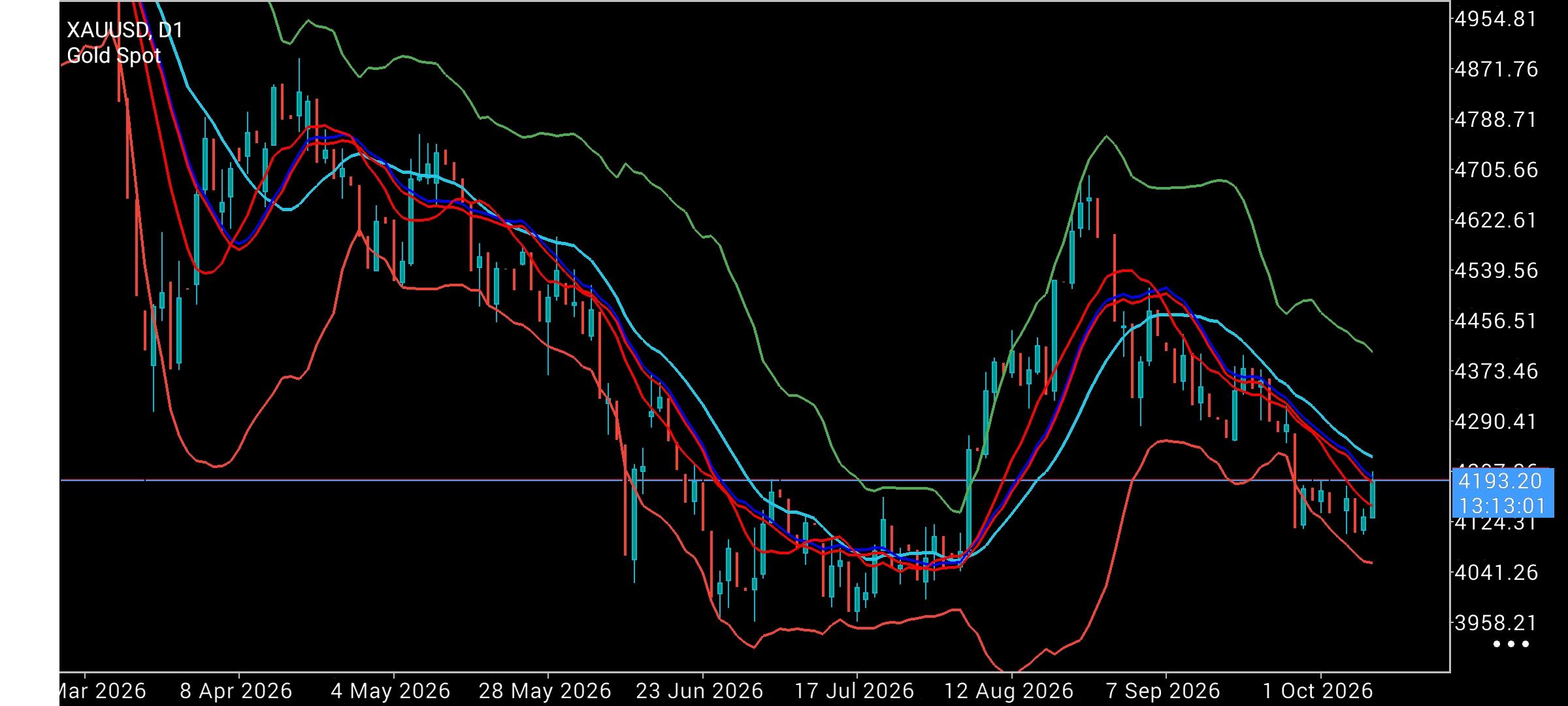Click the 3958.21 price scale label

click(x=1496, y=623)
